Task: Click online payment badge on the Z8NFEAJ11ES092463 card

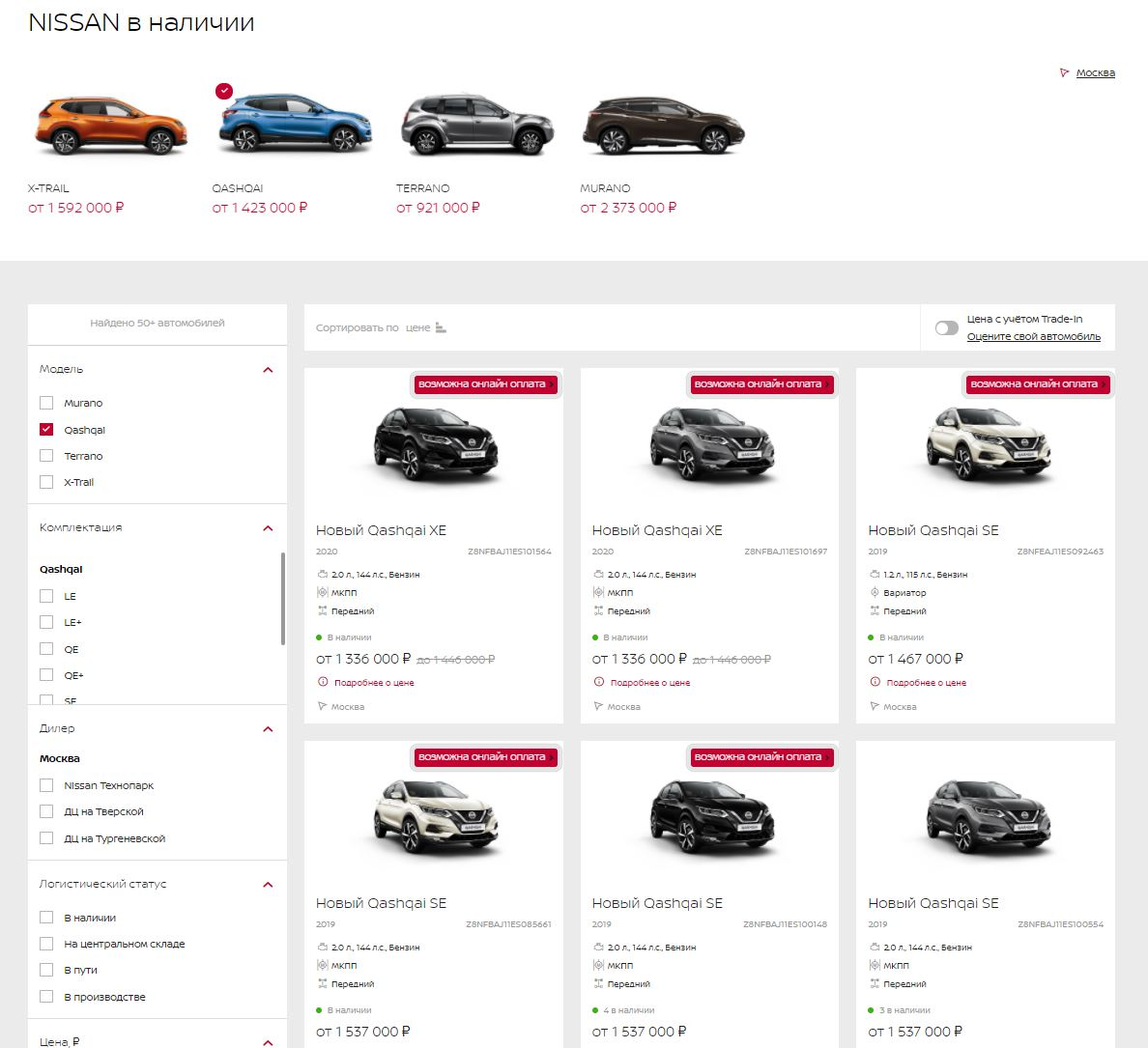Action: pos(1038,384)
